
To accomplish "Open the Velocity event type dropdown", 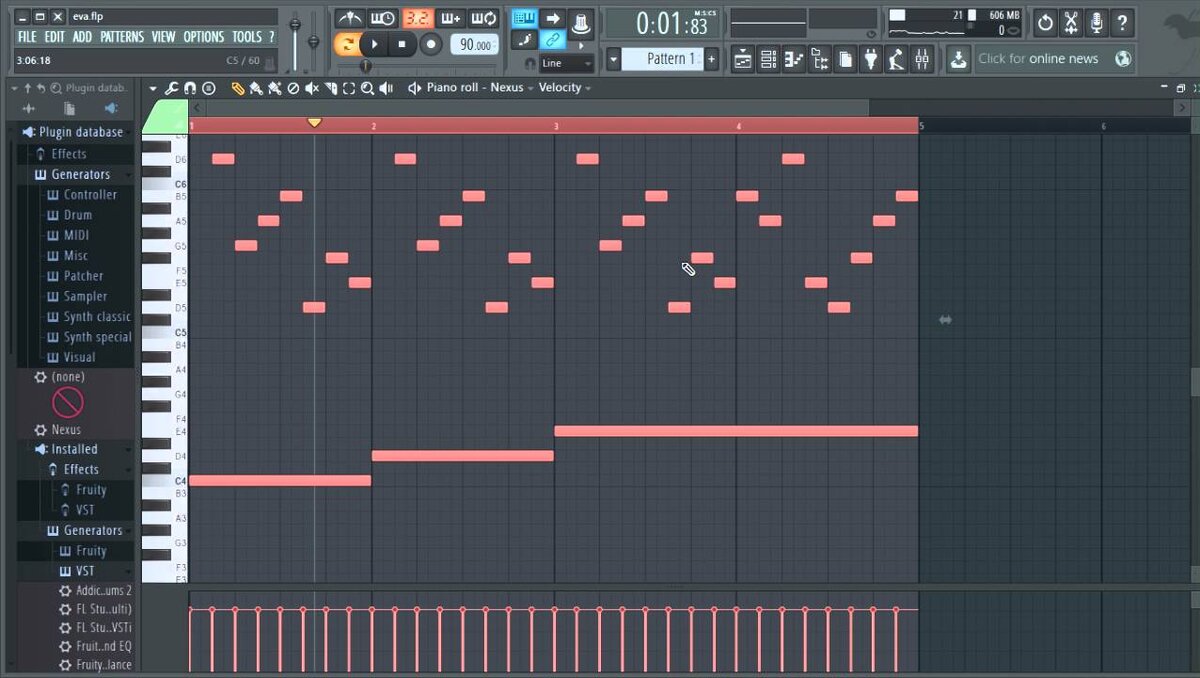I will tap(564, 88).
